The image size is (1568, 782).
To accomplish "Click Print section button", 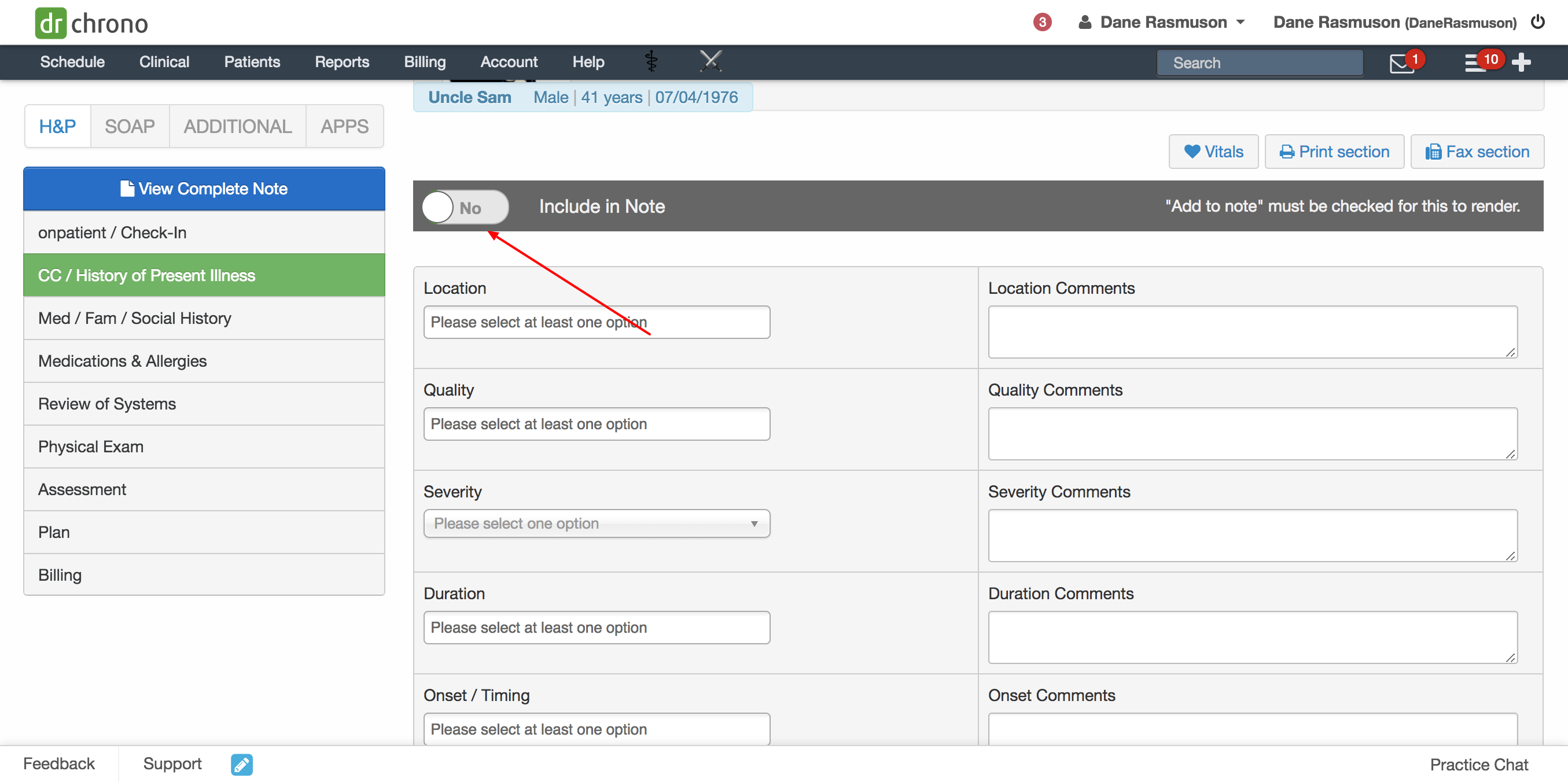I will coord(1334,152).
